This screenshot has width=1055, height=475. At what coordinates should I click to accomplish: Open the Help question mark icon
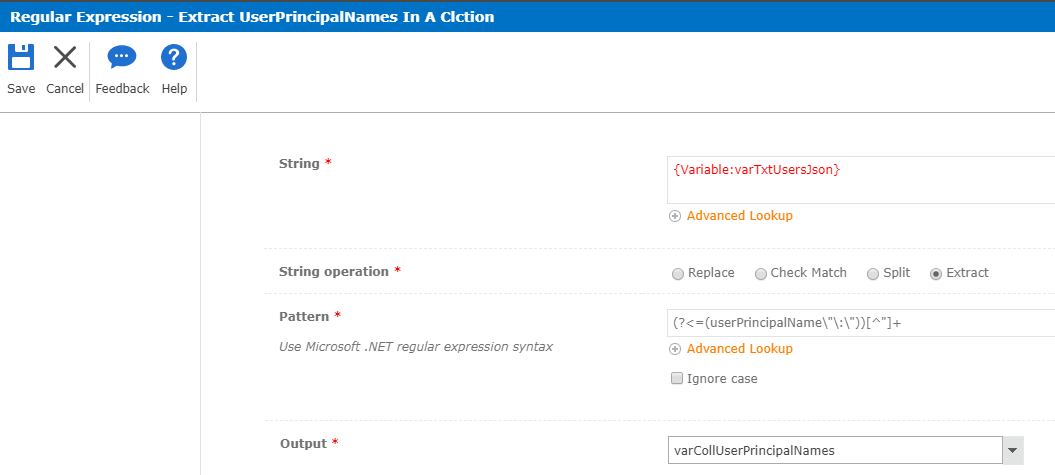174,58
